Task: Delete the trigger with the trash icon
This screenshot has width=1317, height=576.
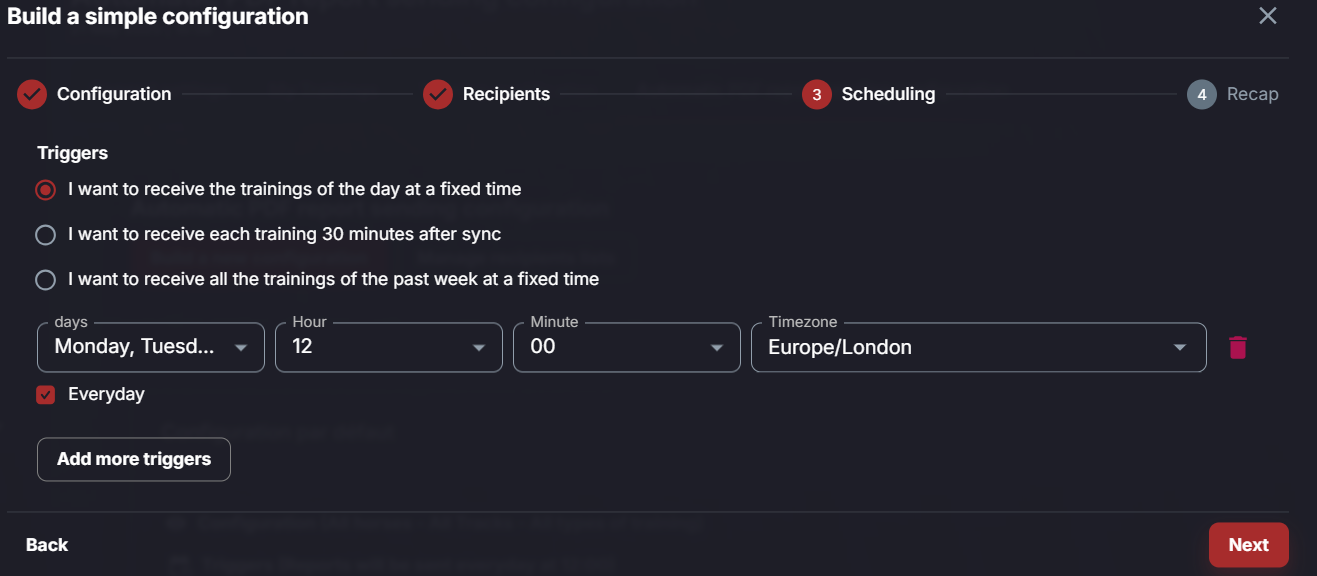Action: tap(1238, 347)
